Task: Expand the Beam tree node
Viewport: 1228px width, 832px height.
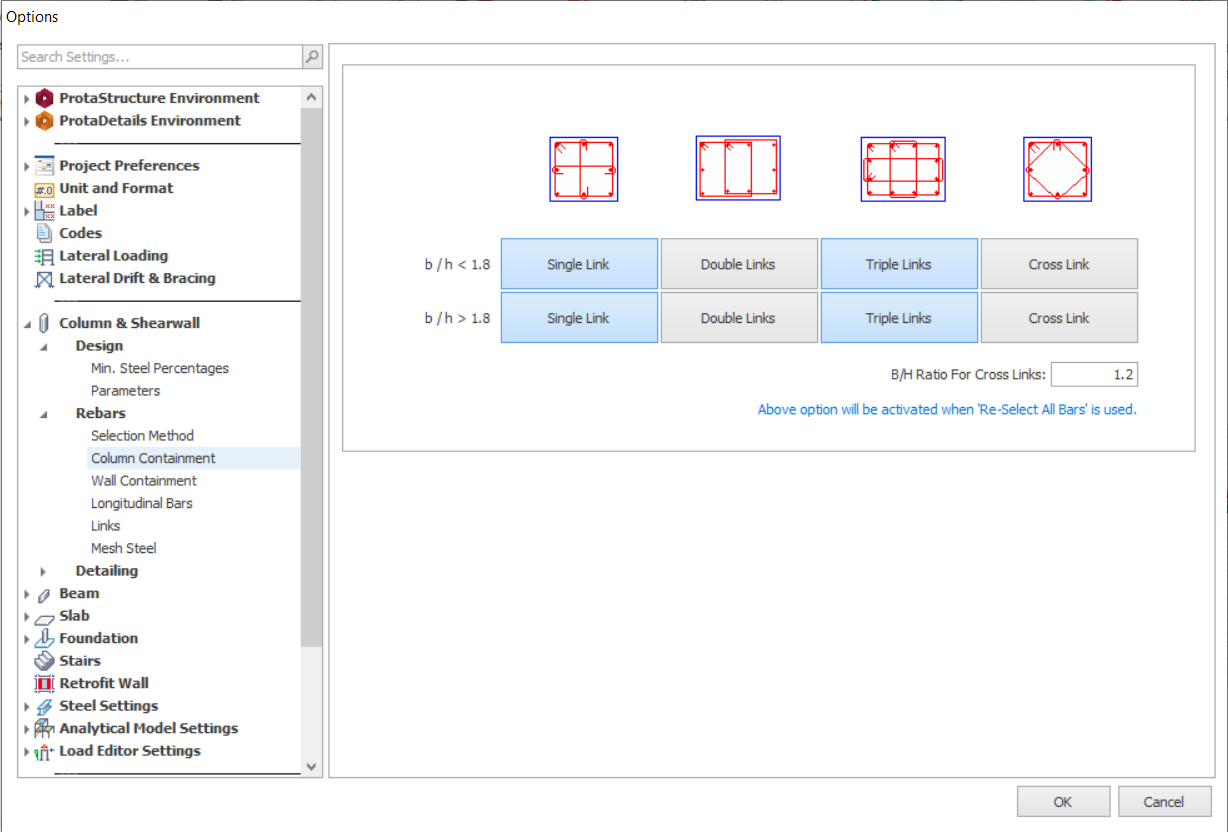Action: (x=27, y=594)
